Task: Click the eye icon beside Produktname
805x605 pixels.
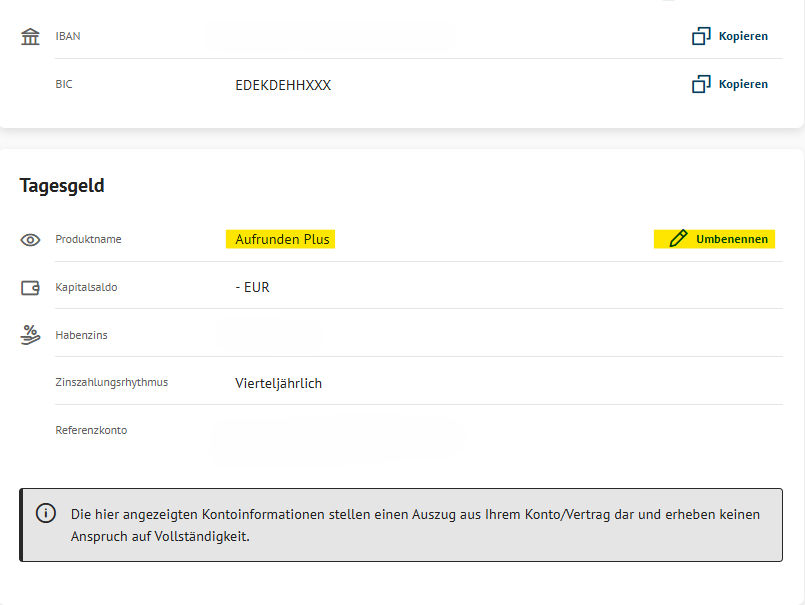Action: [x=30, y=240]
